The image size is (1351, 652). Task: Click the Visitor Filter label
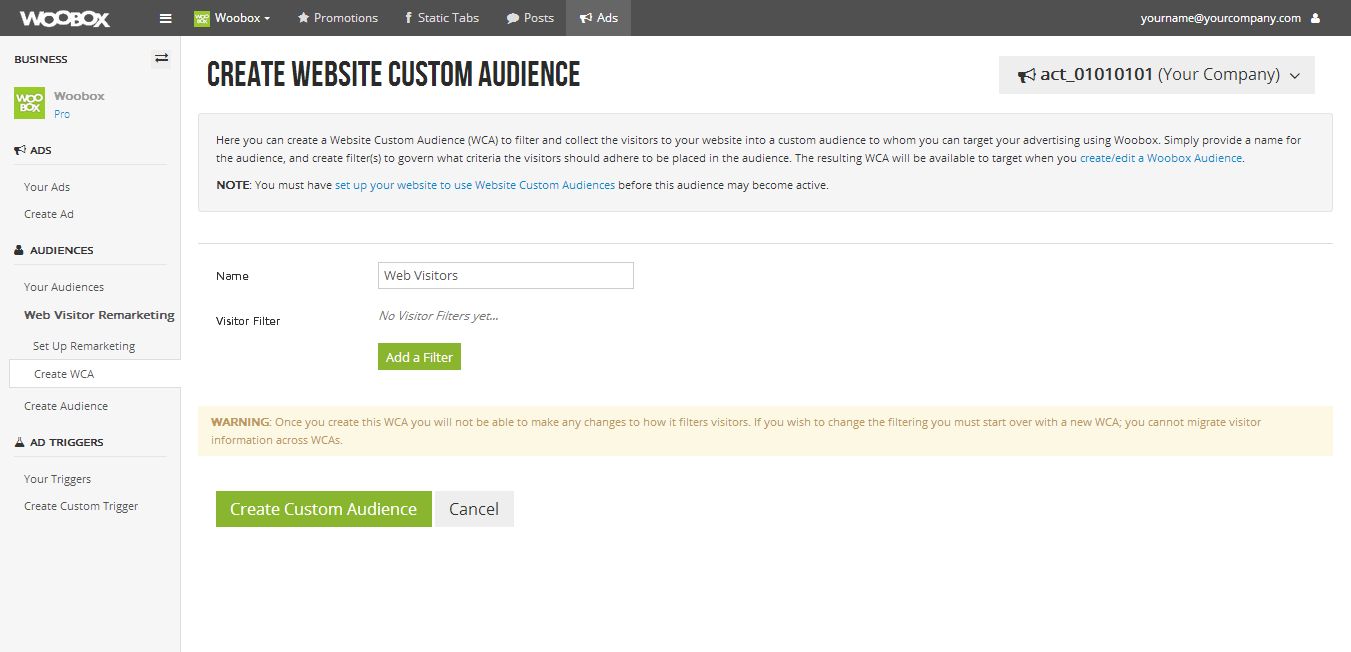pyautogui.click(x=248, y=321)
